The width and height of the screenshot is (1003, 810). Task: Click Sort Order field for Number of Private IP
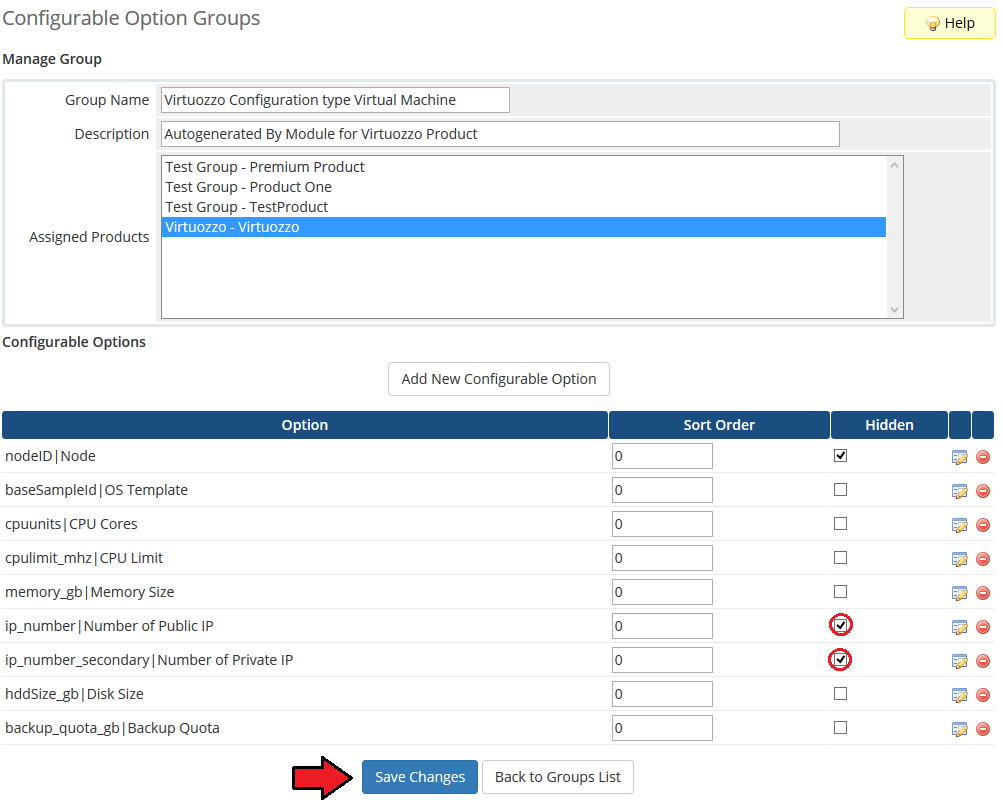(x=662, y=660)
